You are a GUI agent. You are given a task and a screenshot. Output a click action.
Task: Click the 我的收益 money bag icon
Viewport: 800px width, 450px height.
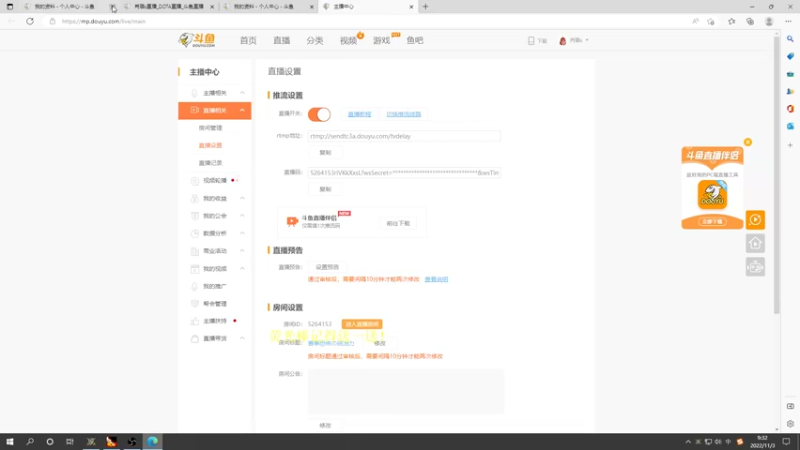coord(194,198)
